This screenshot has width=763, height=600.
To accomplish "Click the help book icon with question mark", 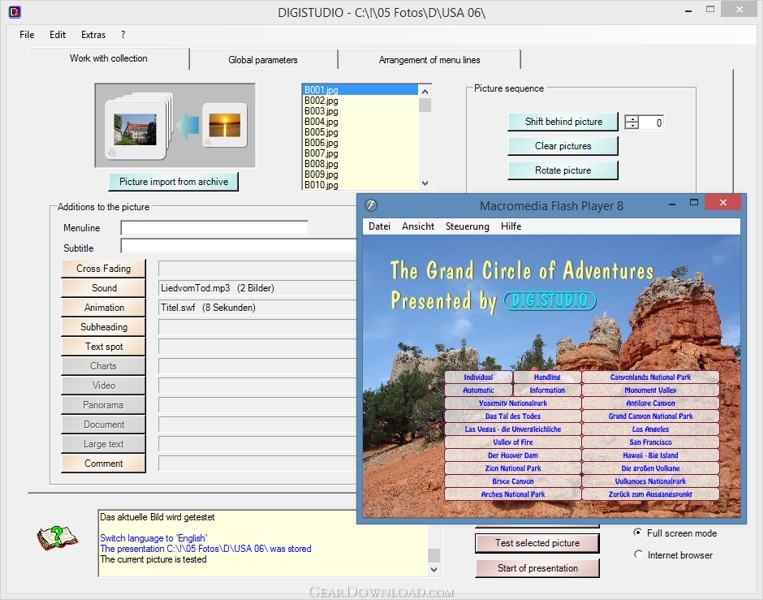I will [57, 538].
